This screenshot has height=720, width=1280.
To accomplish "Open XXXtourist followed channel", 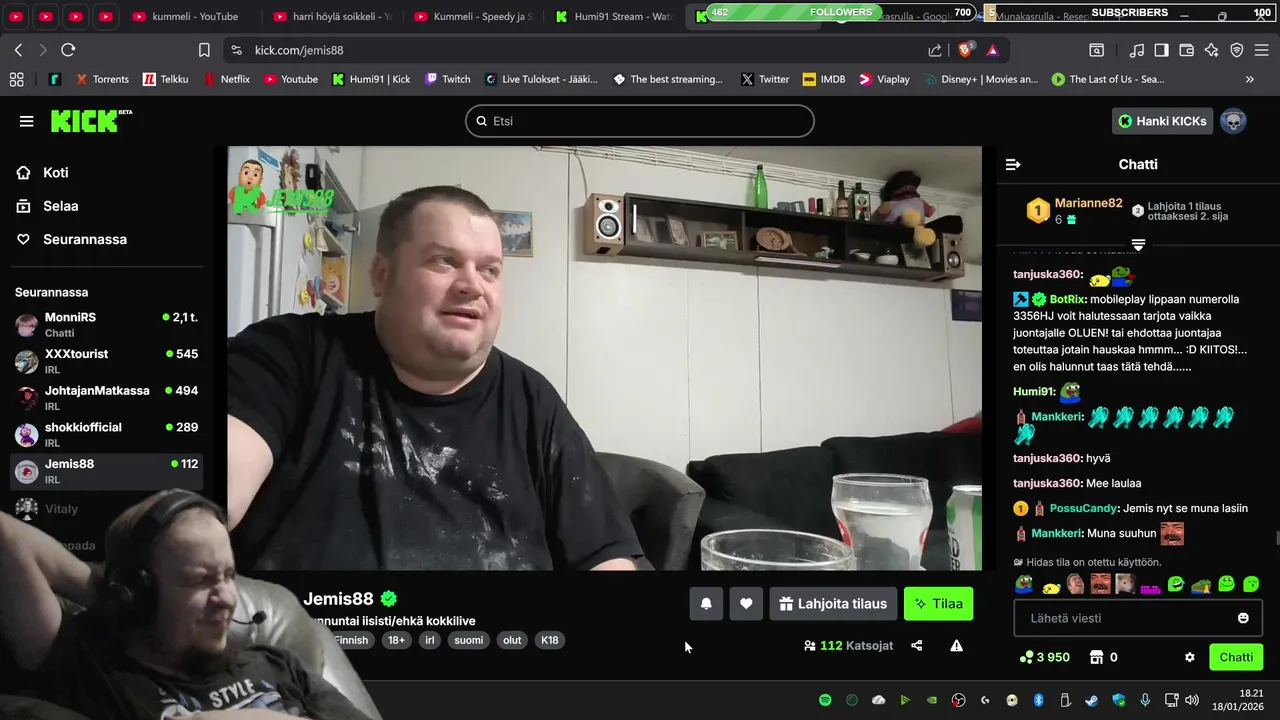I will [107, 361].
